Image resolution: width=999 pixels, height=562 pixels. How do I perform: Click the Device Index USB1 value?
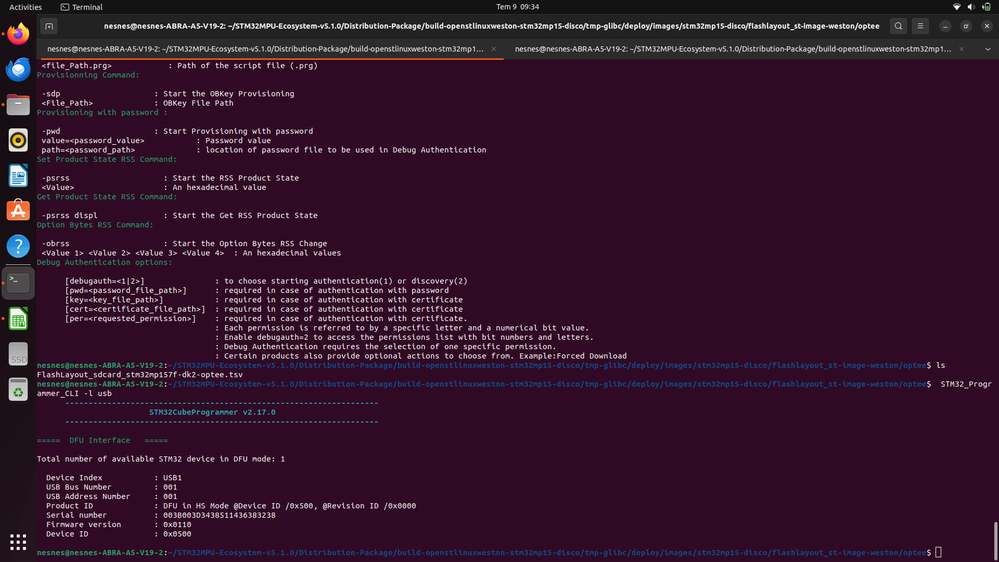[173, 477]
